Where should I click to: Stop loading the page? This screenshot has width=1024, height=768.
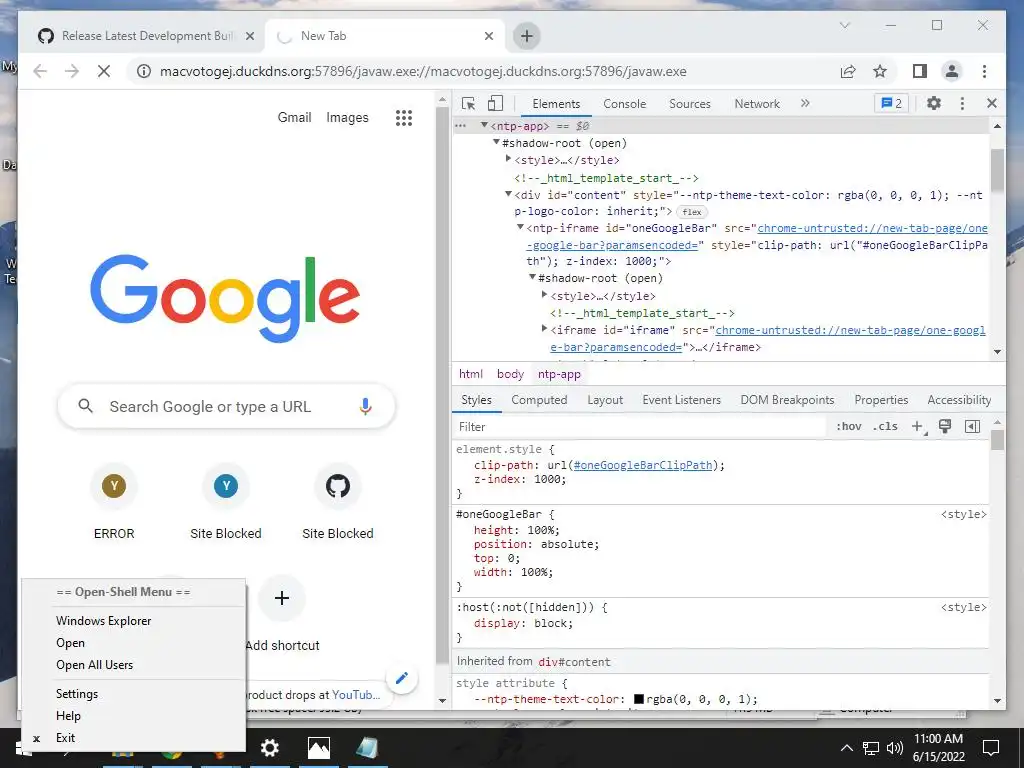[104, 71]
